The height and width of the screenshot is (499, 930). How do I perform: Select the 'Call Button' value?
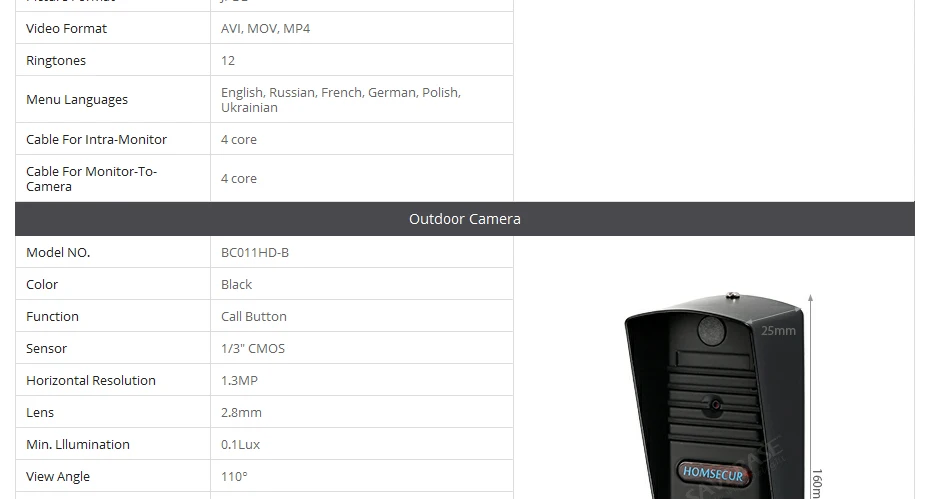point(254,317)
